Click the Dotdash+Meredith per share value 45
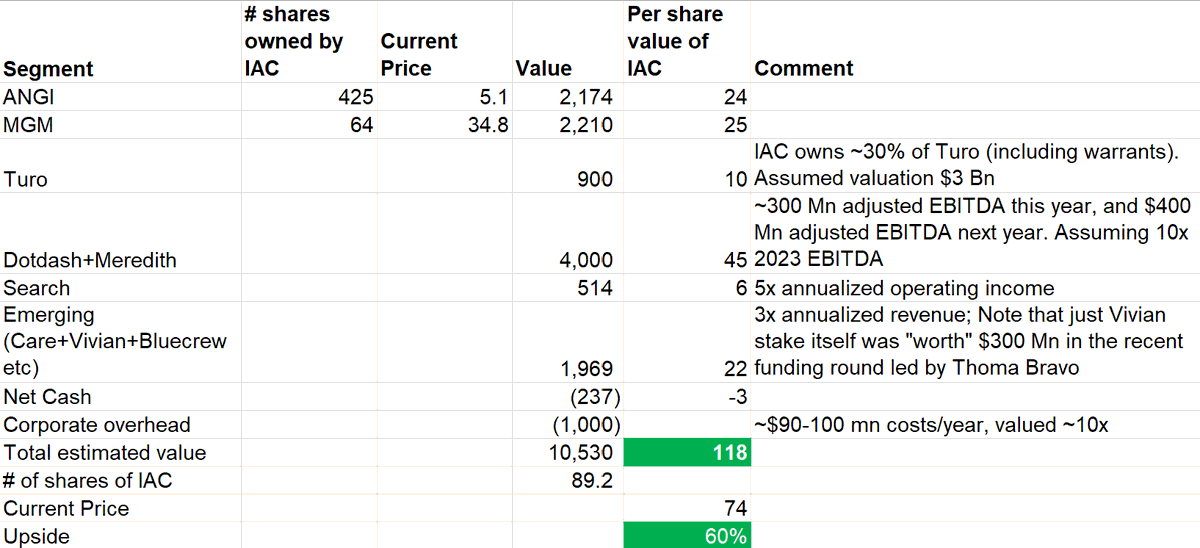1200x548 pixels. click(685, 233)
